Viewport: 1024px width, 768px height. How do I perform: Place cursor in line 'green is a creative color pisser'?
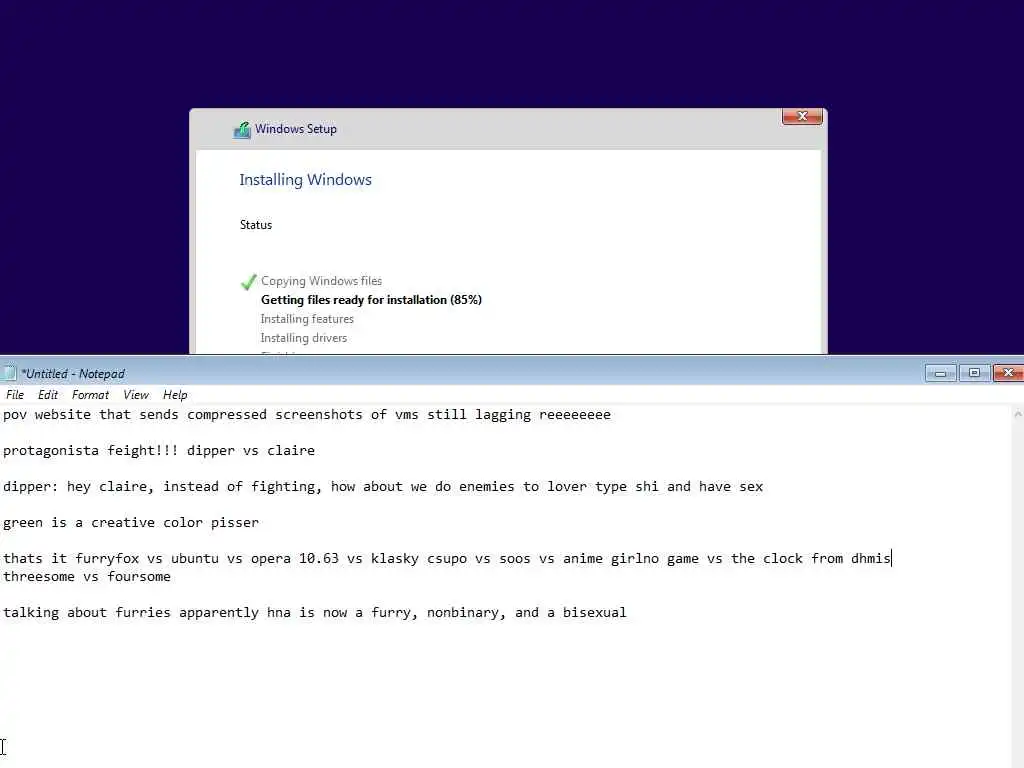131,522
